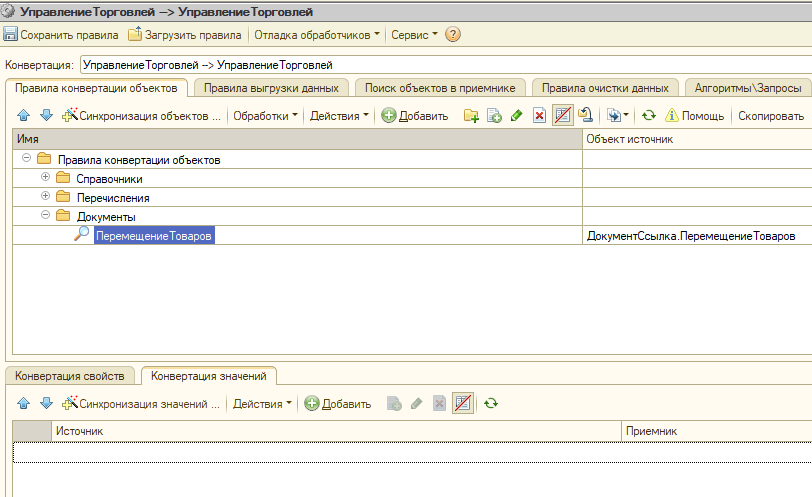
Task: Move value down with lower arrow icon
Action: tap(47, 403)
